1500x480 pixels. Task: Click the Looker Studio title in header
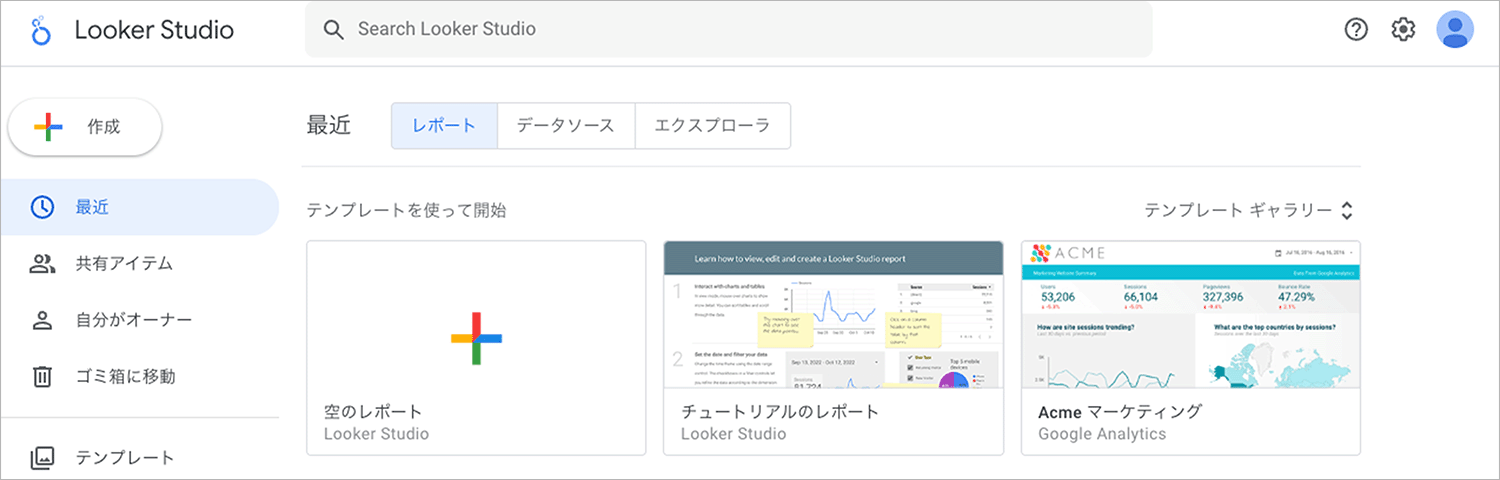tap(154, 30)
